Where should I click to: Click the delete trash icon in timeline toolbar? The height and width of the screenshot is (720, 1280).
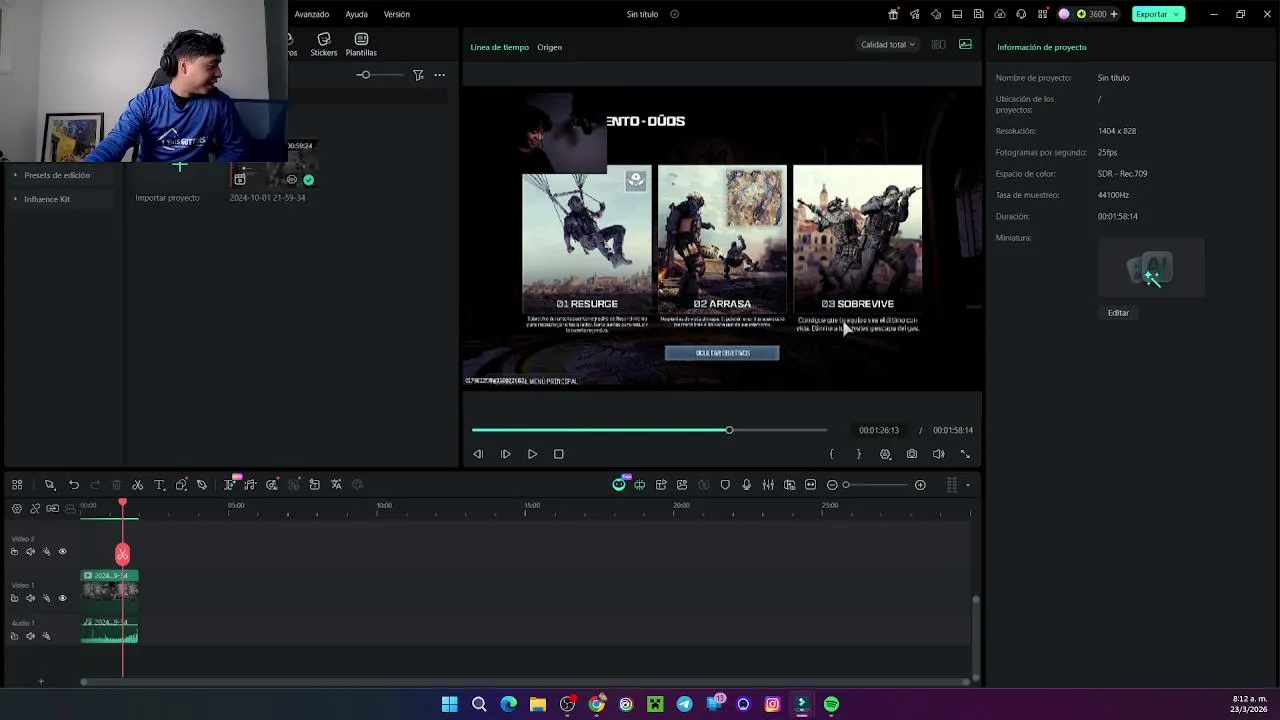(x=116, y=485)
